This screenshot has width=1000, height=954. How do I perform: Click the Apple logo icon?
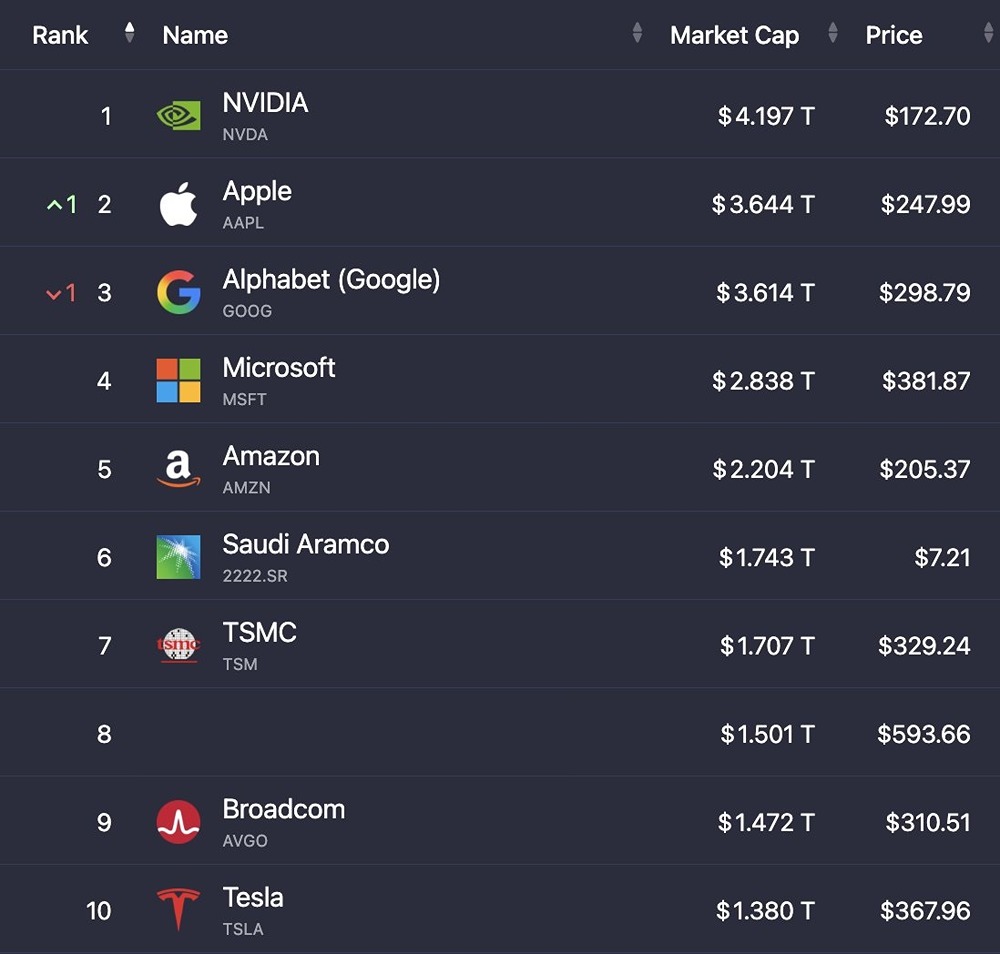(178, 205)
